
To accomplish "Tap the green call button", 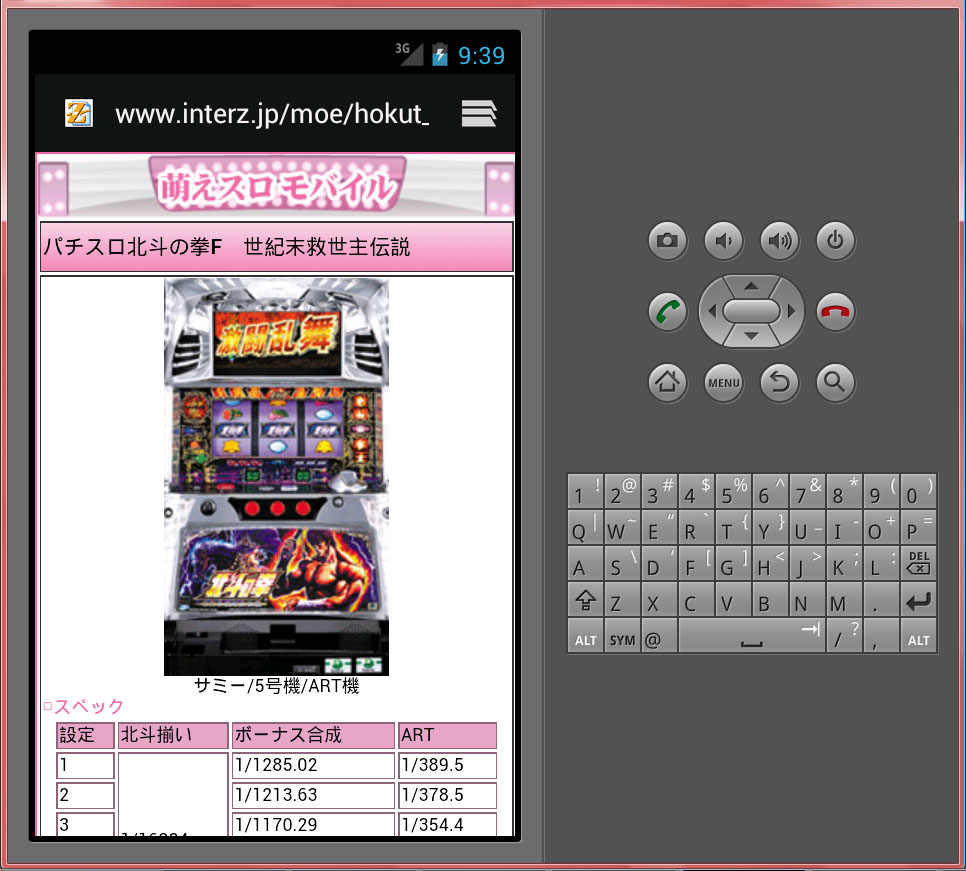I will click(x=667, y=311).
